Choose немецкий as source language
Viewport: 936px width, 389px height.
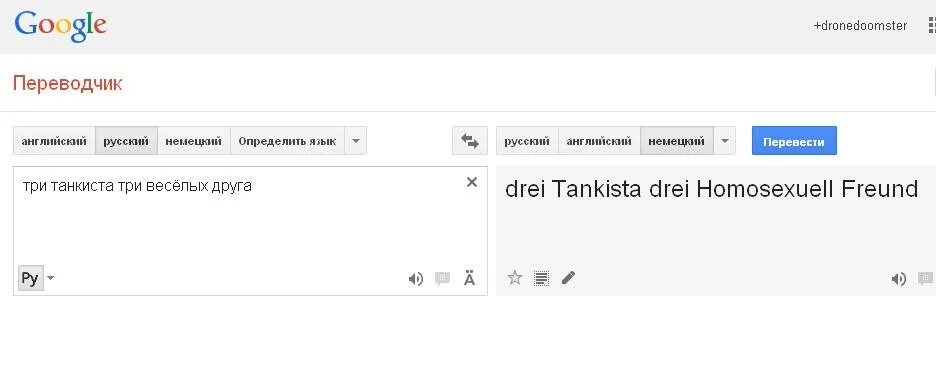193,141
